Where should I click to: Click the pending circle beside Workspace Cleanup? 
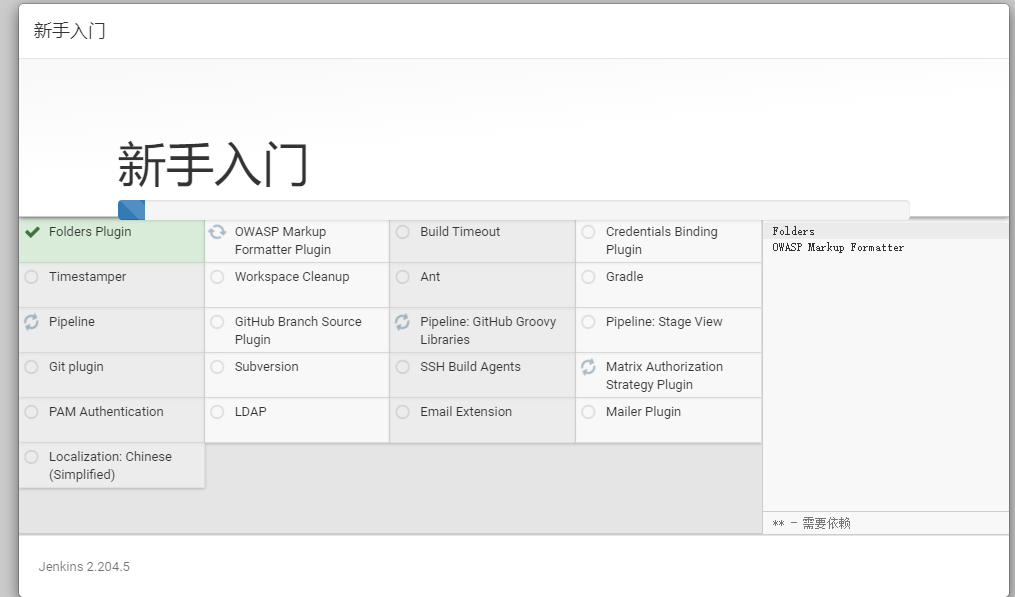pos(218,277)
